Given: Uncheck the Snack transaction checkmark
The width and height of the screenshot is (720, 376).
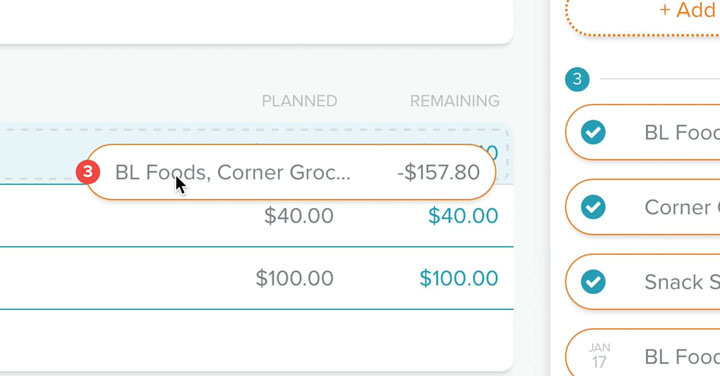Looking at the screenshot, I should [x=593, y=281].
